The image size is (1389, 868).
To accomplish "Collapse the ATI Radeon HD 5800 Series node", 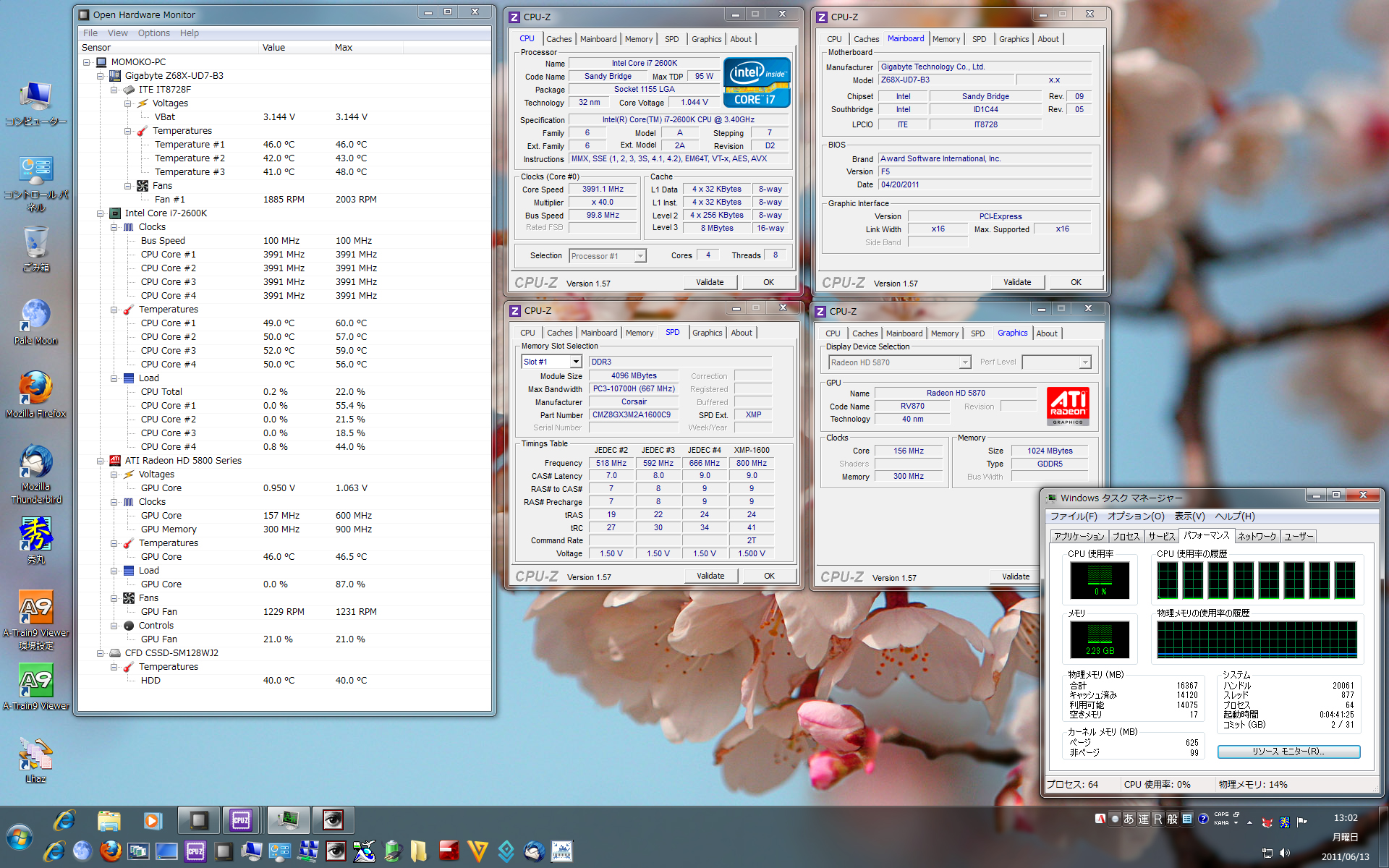I will [101, 461].
